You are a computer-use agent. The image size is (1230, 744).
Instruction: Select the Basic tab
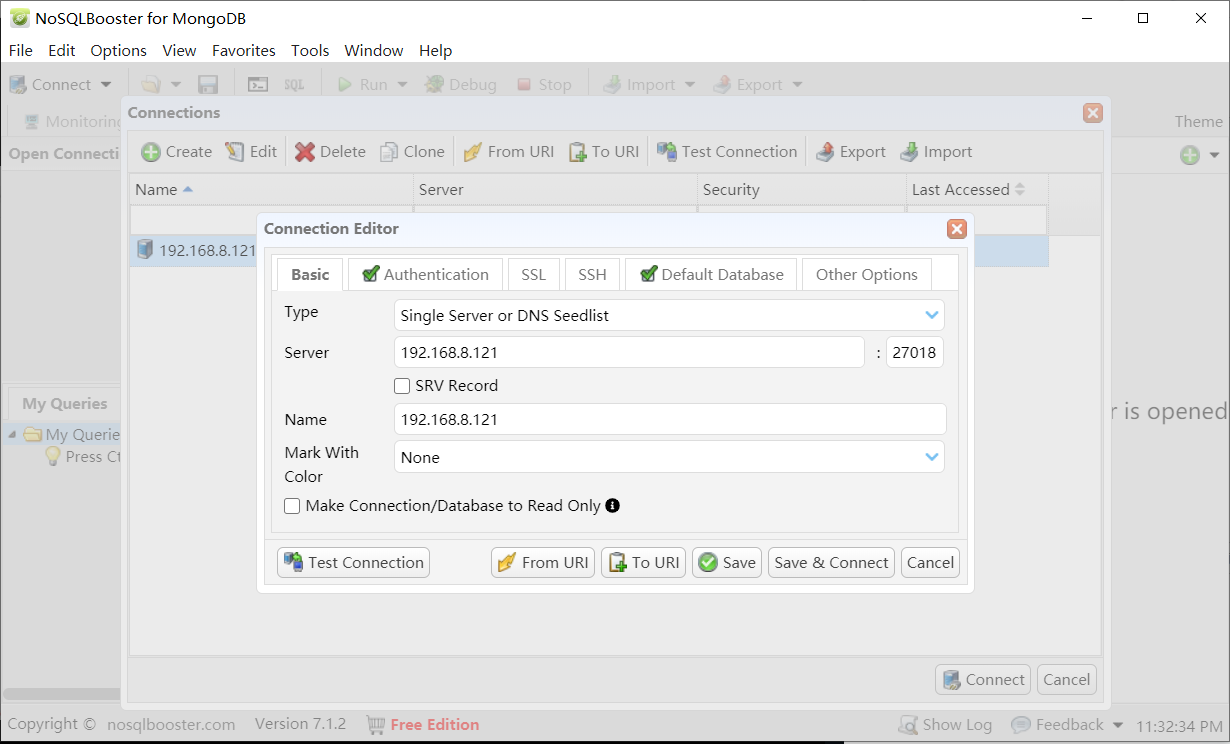[310, 275]
